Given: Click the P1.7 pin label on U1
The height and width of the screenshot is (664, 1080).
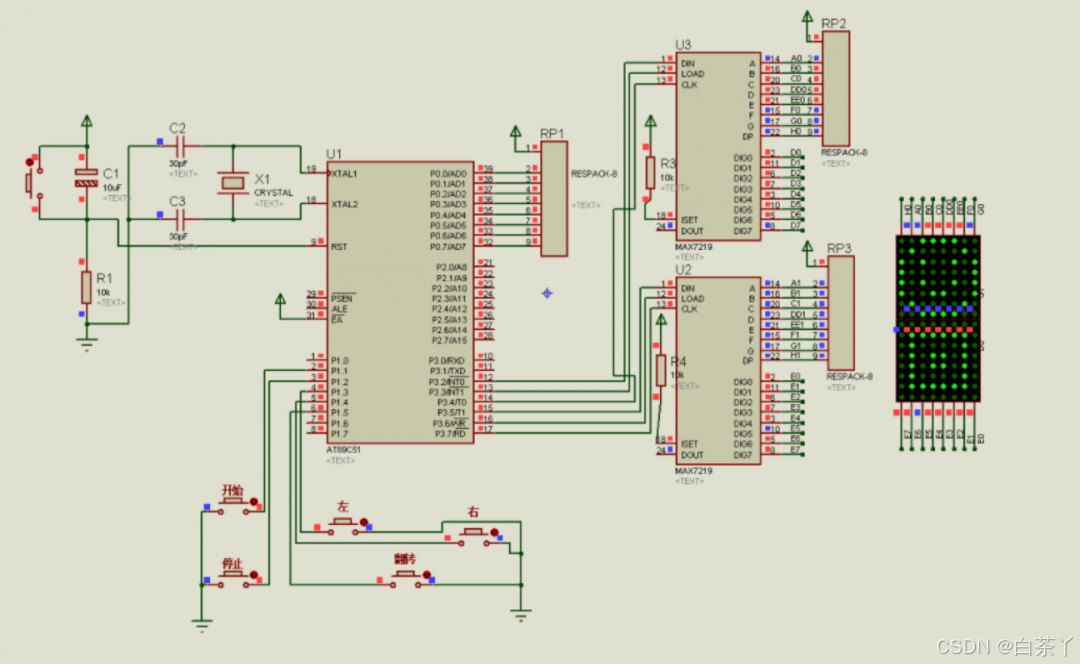Looking at the screenshot, I should (339, 434).
